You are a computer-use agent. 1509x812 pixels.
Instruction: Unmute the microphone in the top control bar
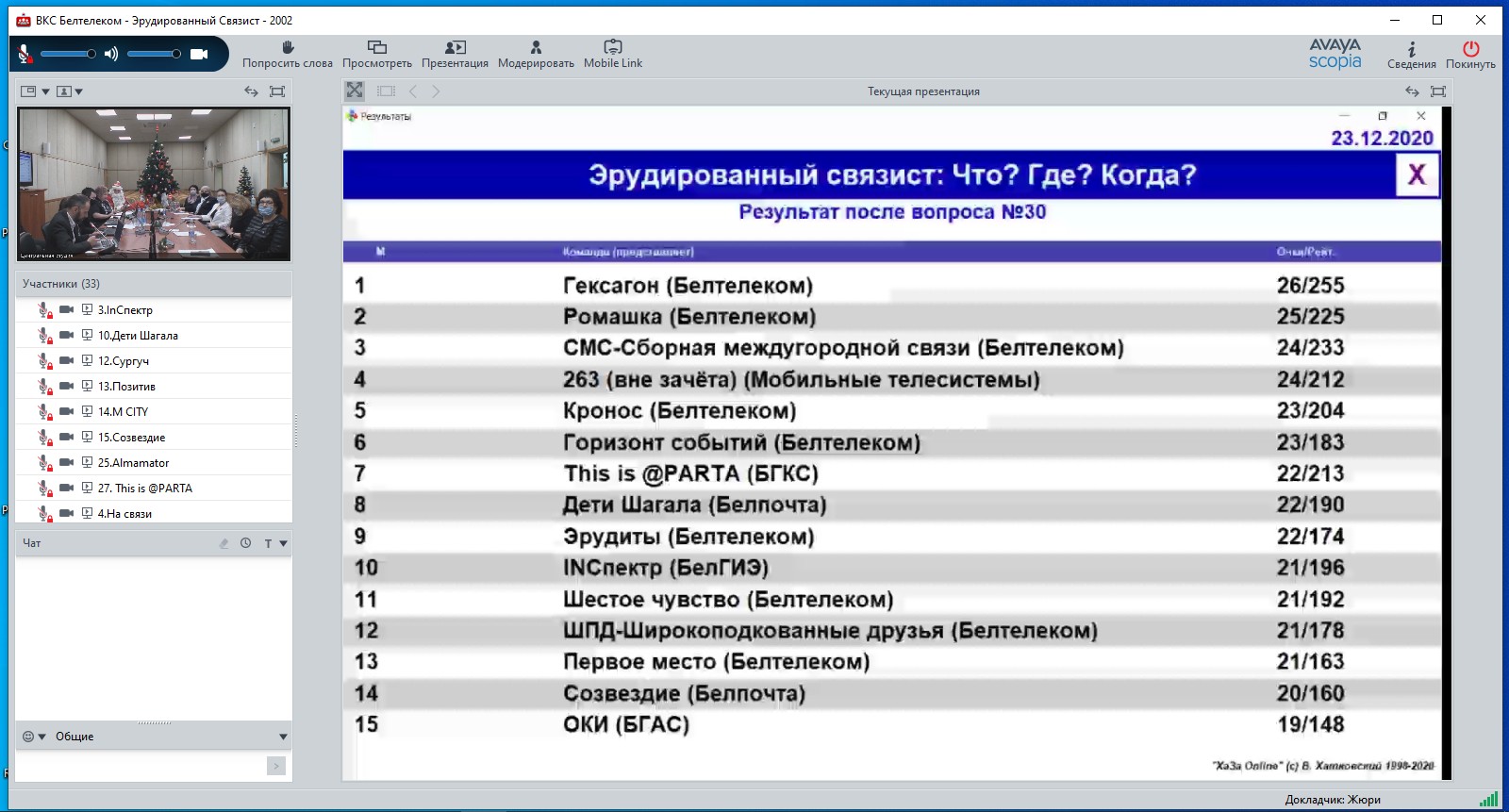[25, 55]
